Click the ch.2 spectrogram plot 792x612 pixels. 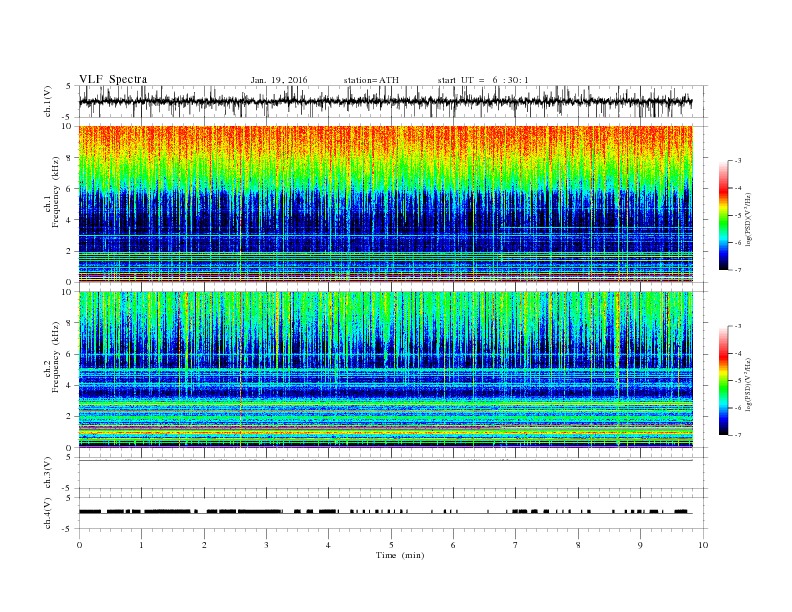[386, 370]
